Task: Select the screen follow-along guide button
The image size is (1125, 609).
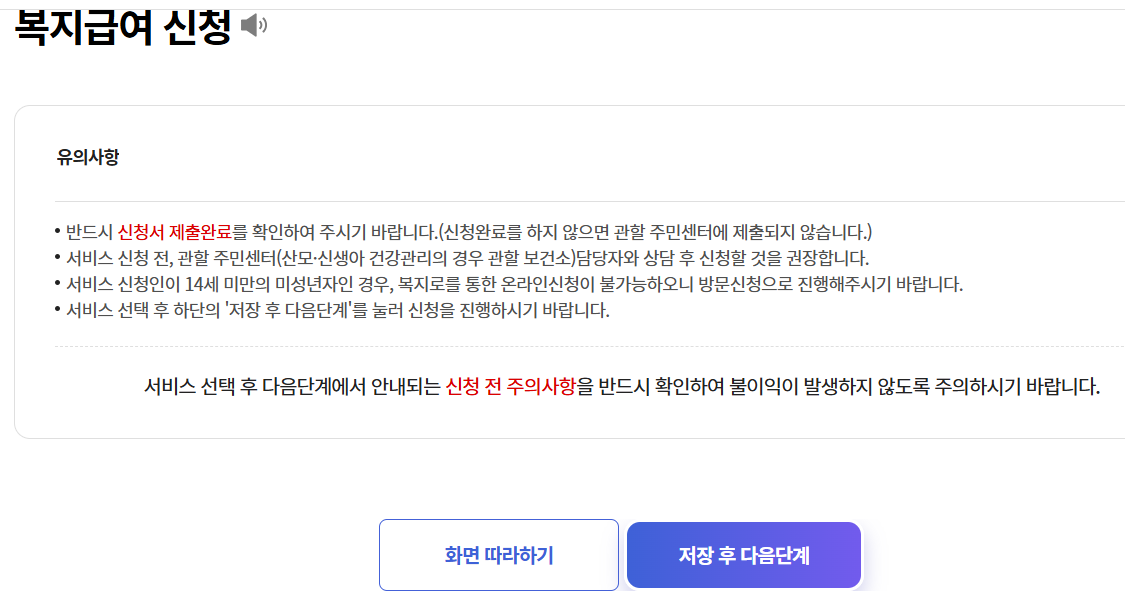Action: point(498,555)
